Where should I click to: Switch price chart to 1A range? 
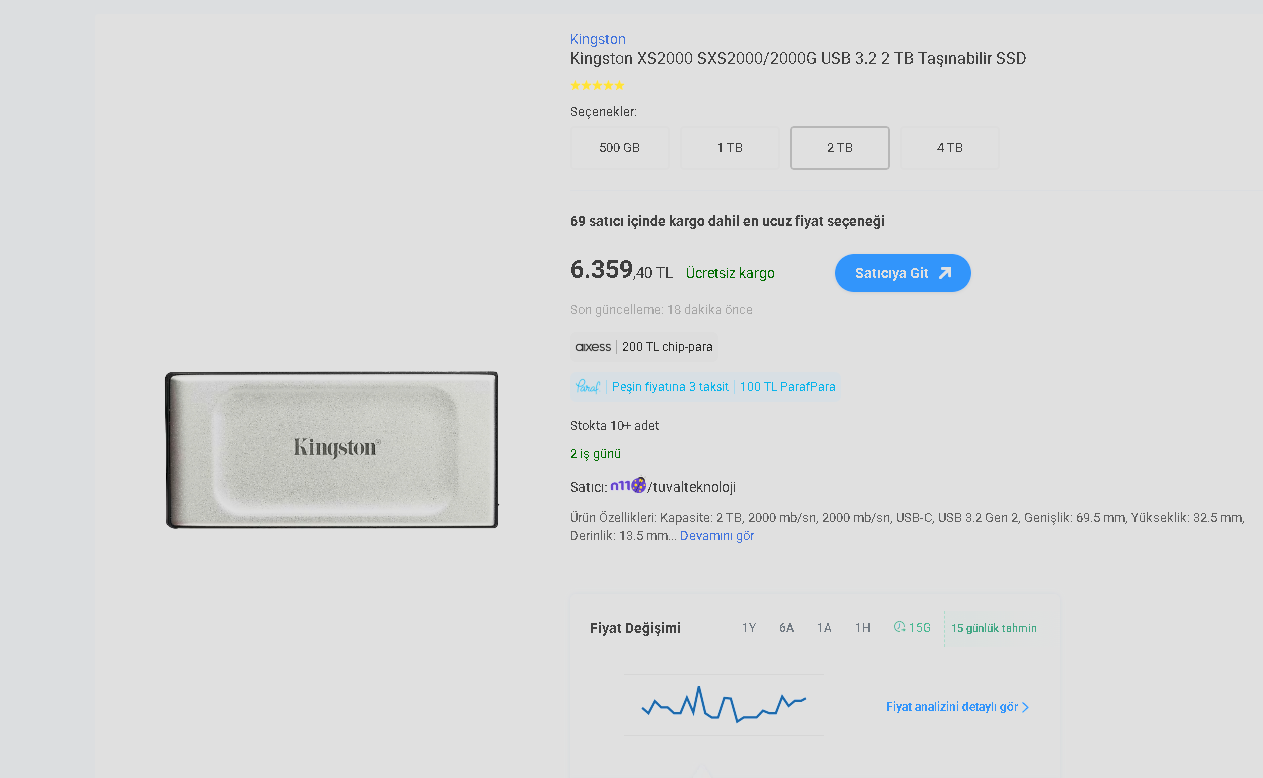point(824,628)
